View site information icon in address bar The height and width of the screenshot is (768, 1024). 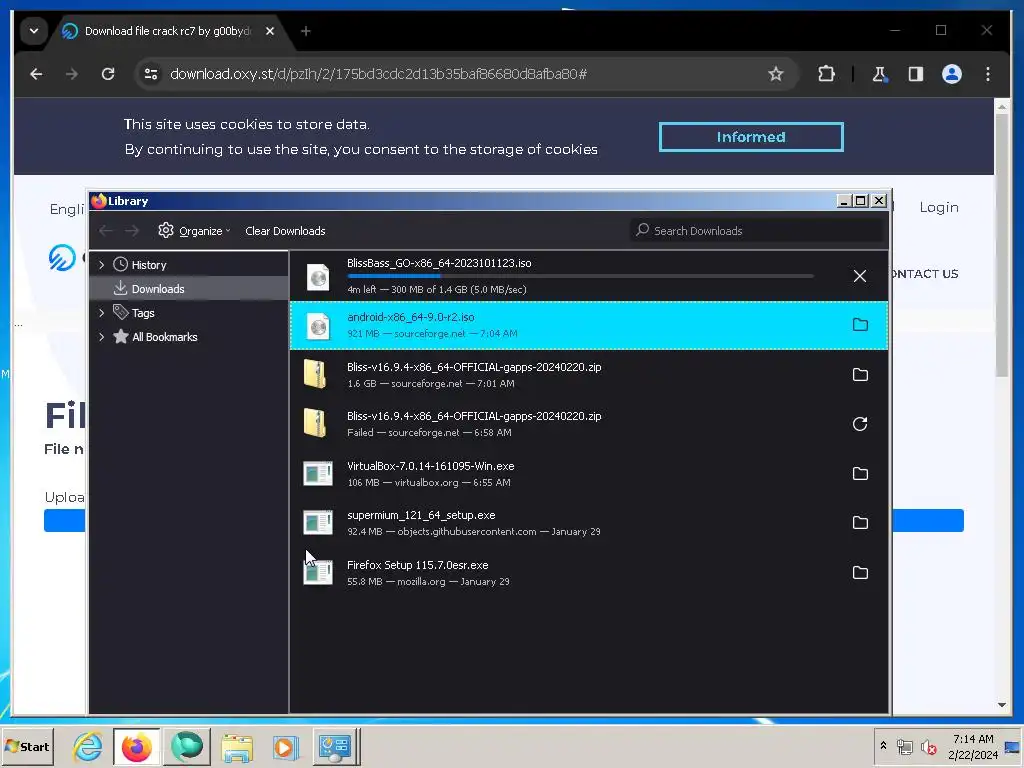[151, 74]
